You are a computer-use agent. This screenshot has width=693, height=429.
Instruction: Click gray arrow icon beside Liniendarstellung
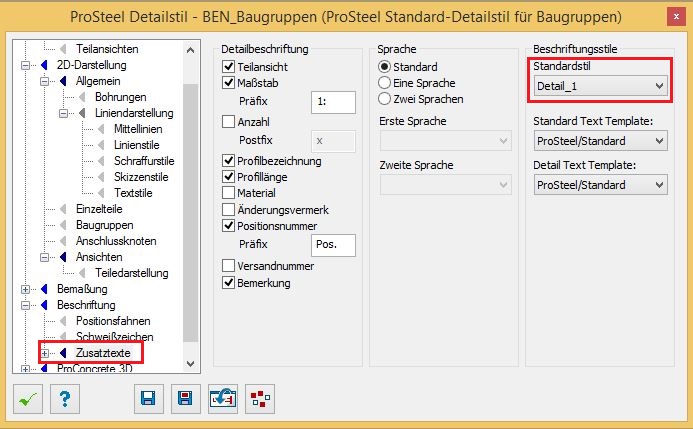click(x=82, y=113)
